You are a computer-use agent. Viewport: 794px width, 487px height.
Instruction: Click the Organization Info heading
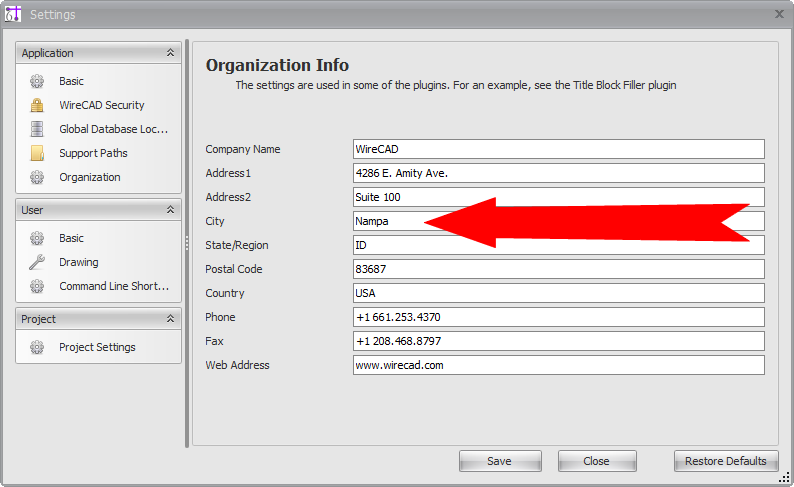277,65
